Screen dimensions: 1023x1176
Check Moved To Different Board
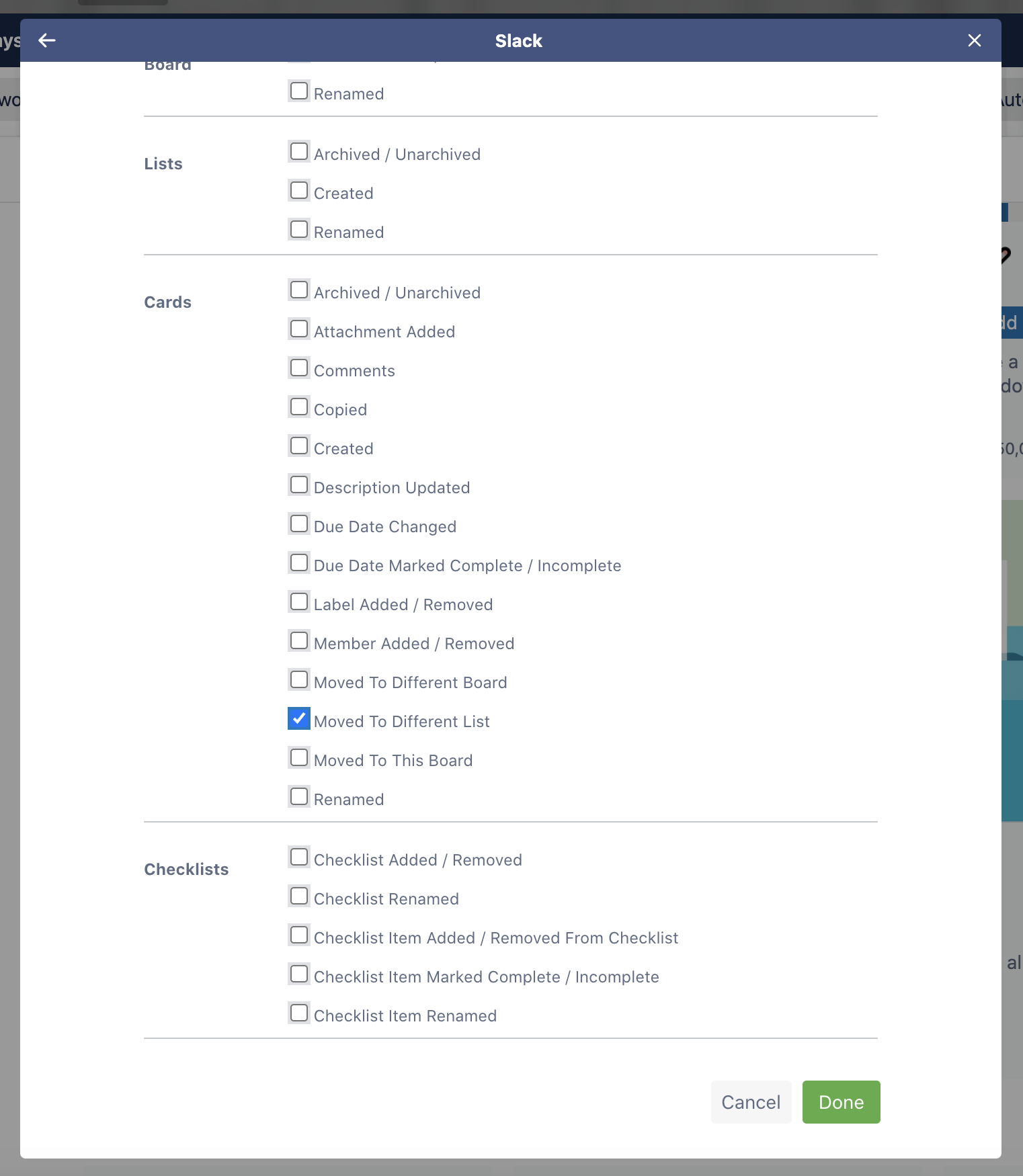(299, 679)
